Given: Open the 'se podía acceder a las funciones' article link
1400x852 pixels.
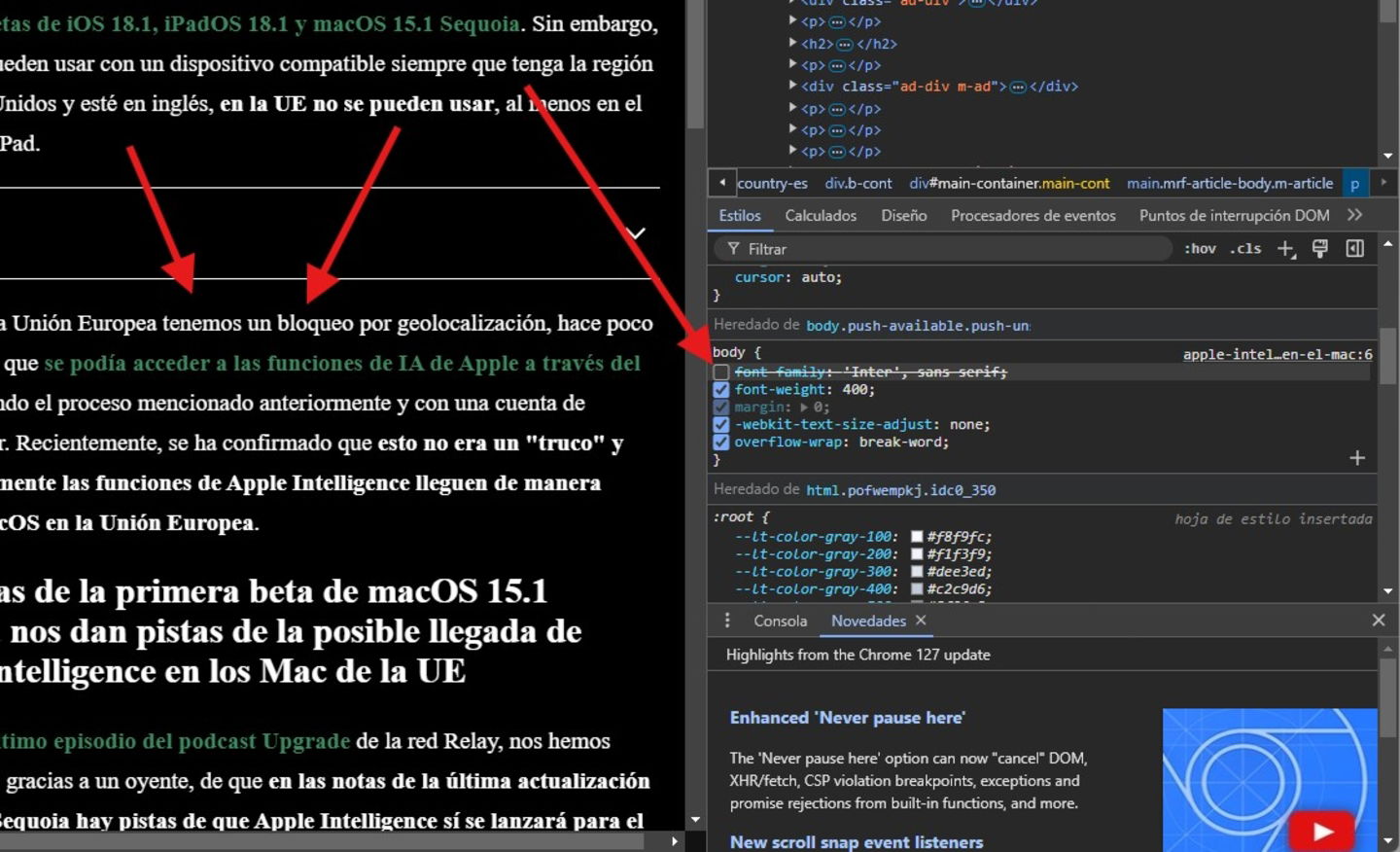Looking at the screenshot, I should 342,363.
